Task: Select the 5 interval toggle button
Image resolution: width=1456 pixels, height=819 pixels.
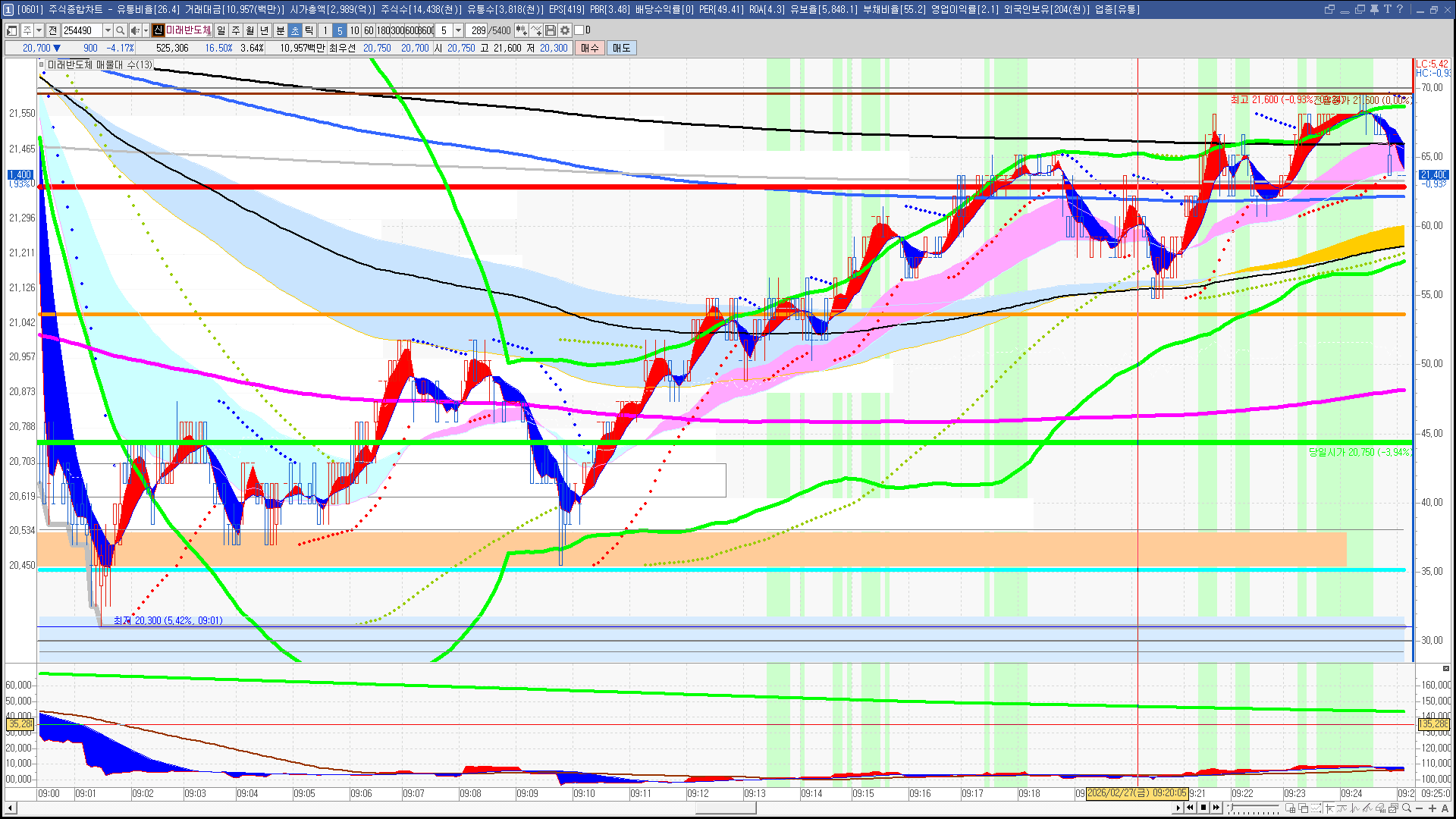Action: (x=340, y=30)
